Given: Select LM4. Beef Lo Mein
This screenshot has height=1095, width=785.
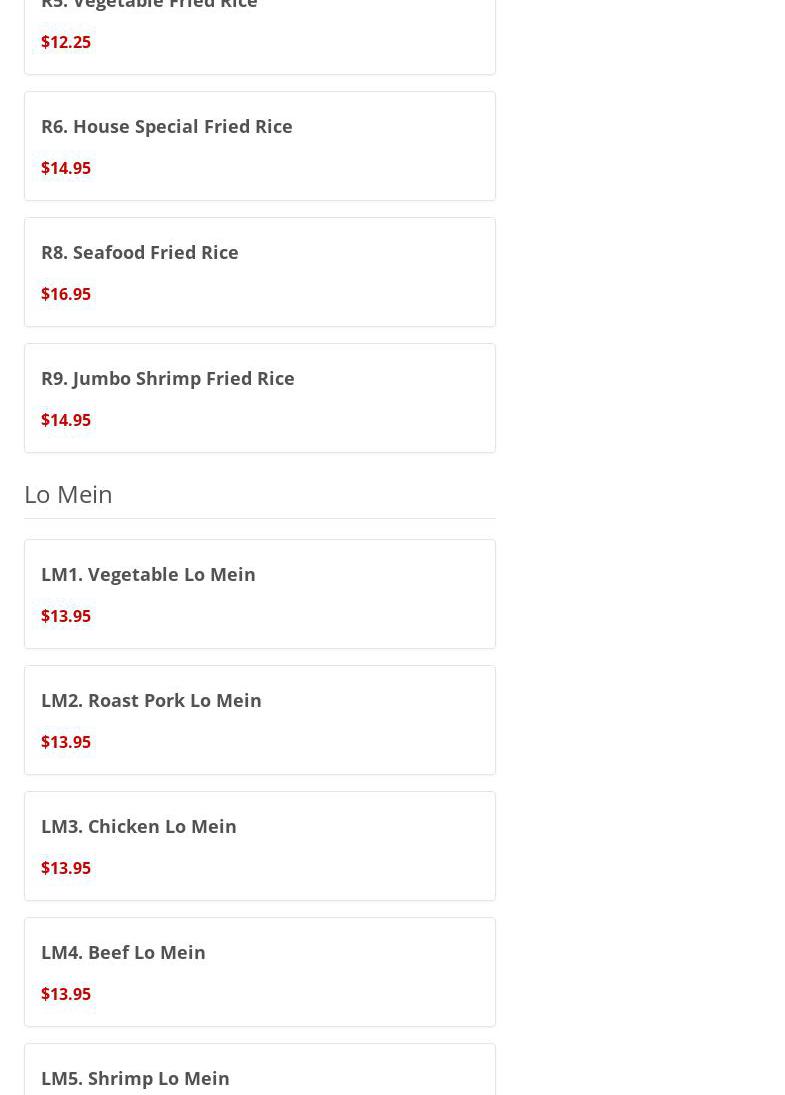Looking at the screenshot, I should tap(123, 952).
